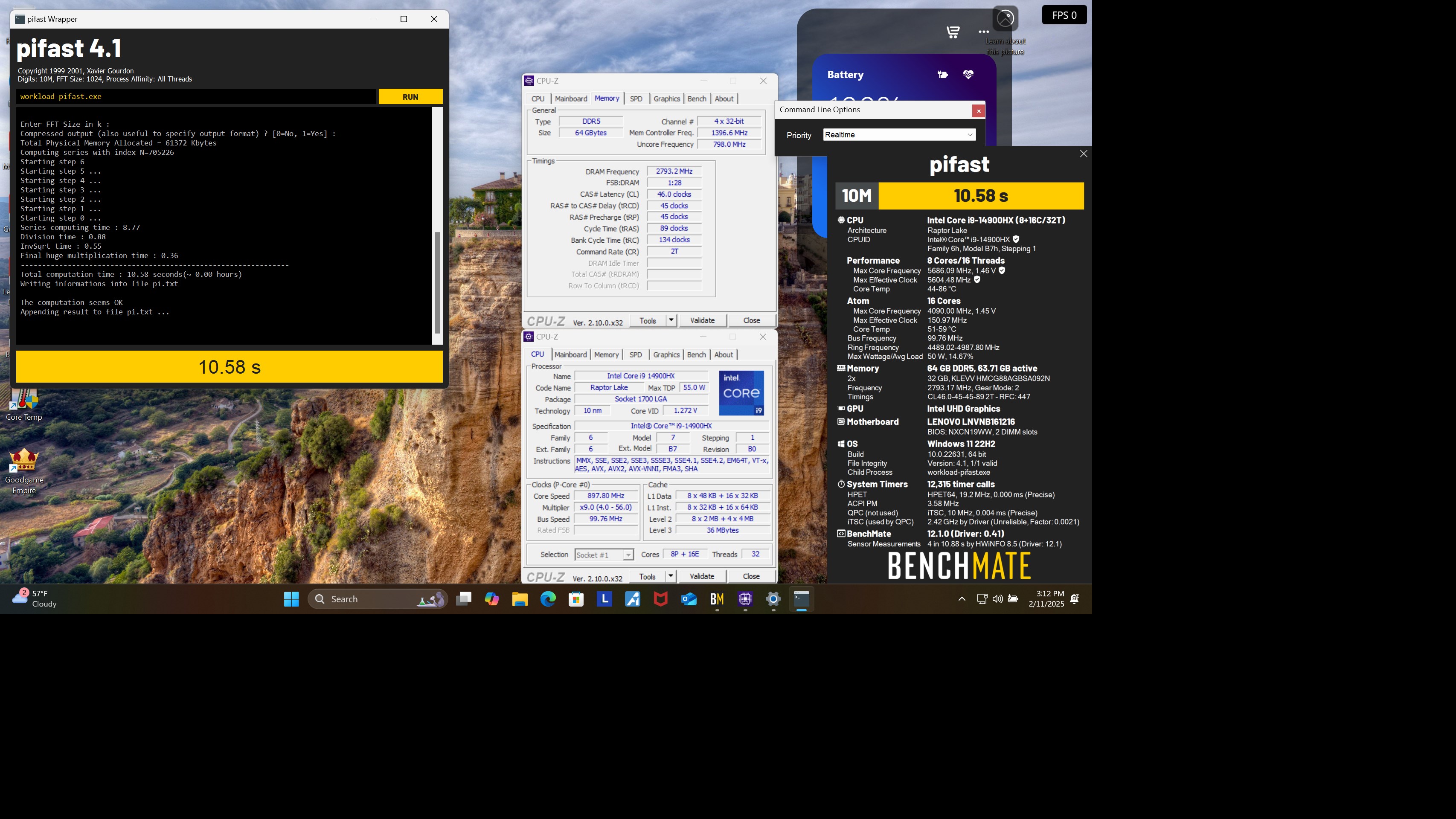Click the network icon in the system tray
Screen dimensions: 1456x819
(982, 599)
